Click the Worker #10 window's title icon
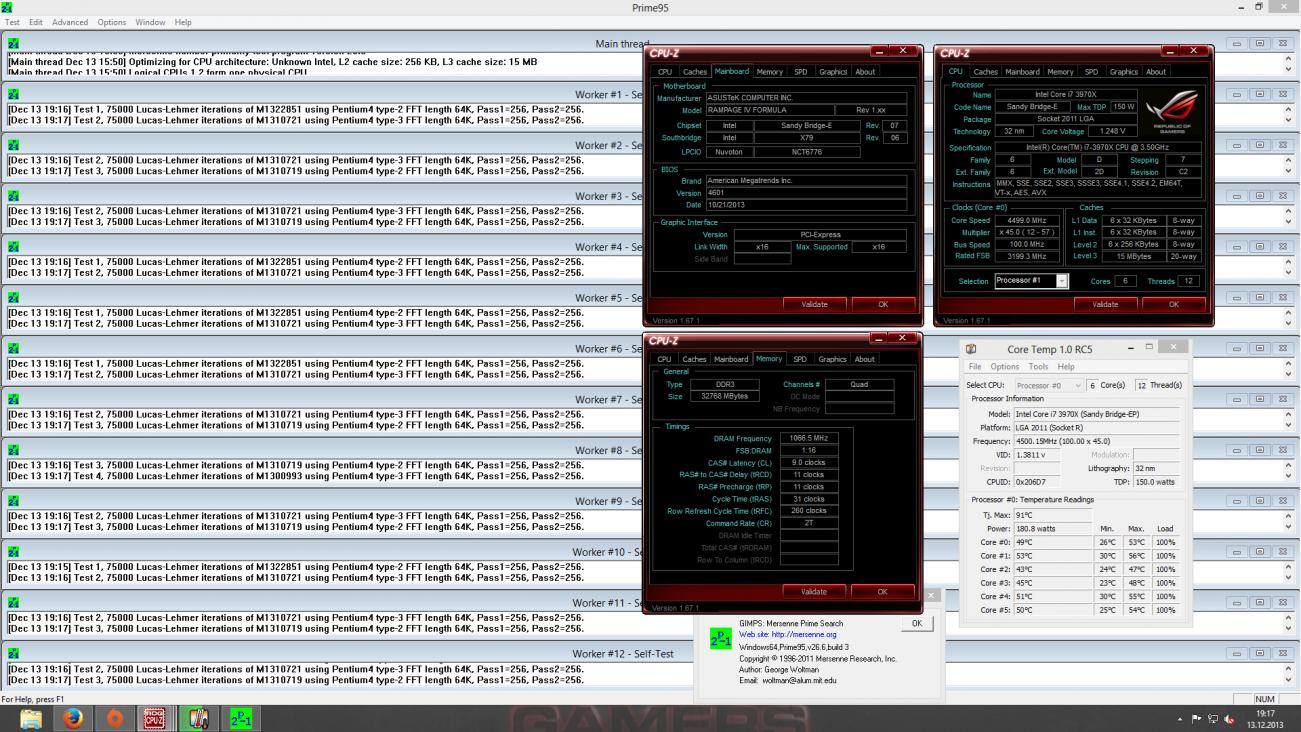Viewport: 1301px width, 732px height. 14,552
